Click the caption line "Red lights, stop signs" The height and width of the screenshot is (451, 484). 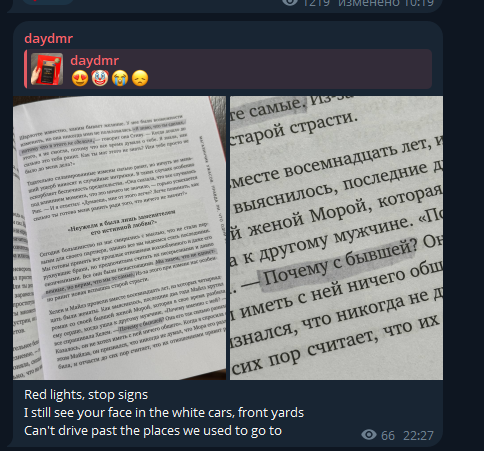86,395
